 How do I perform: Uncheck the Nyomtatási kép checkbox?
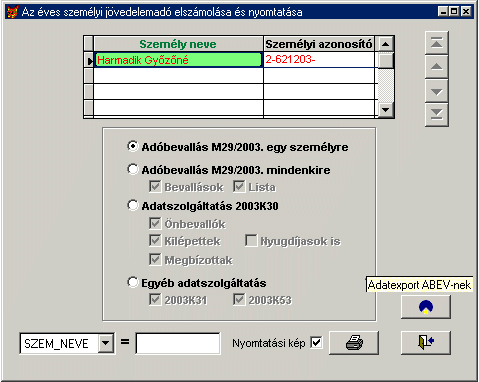tap(316, 342)
